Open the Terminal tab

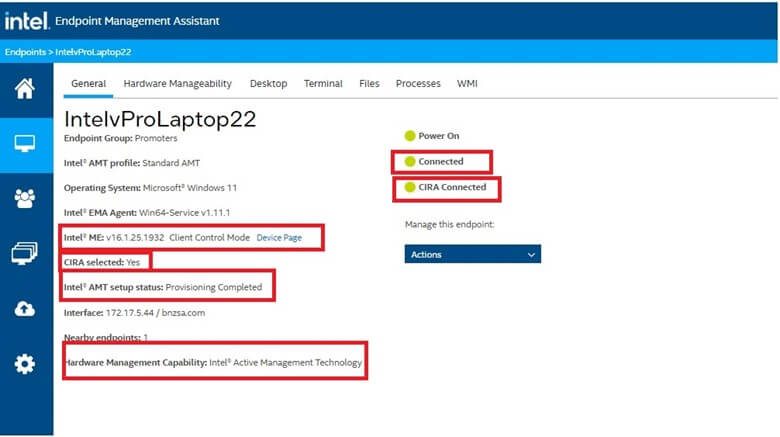(x=323, y=84)
